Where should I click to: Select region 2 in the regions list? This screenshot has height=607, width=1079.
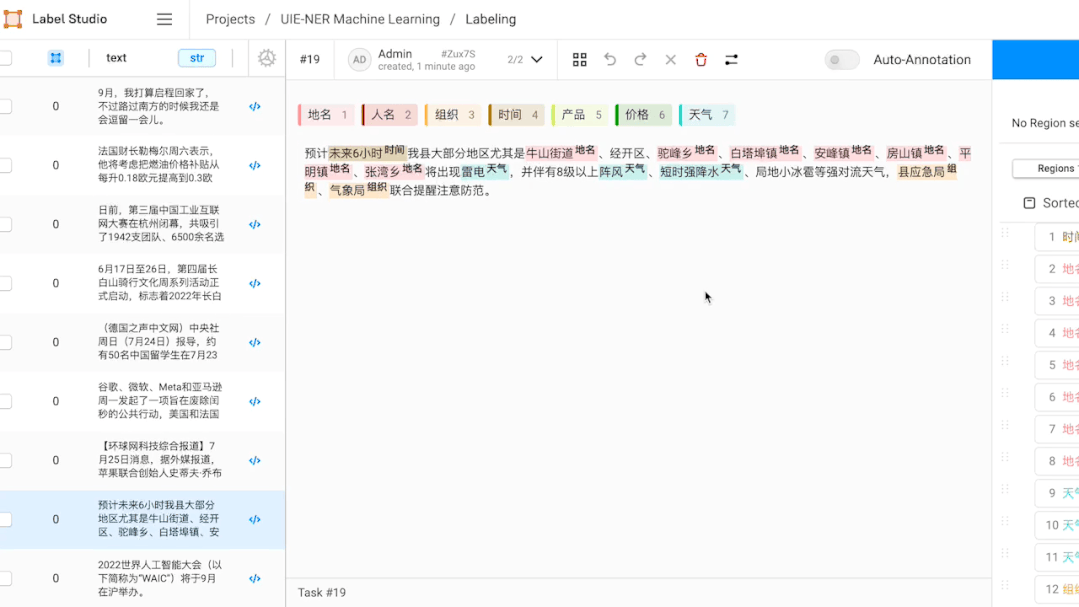pos(1057,269)
